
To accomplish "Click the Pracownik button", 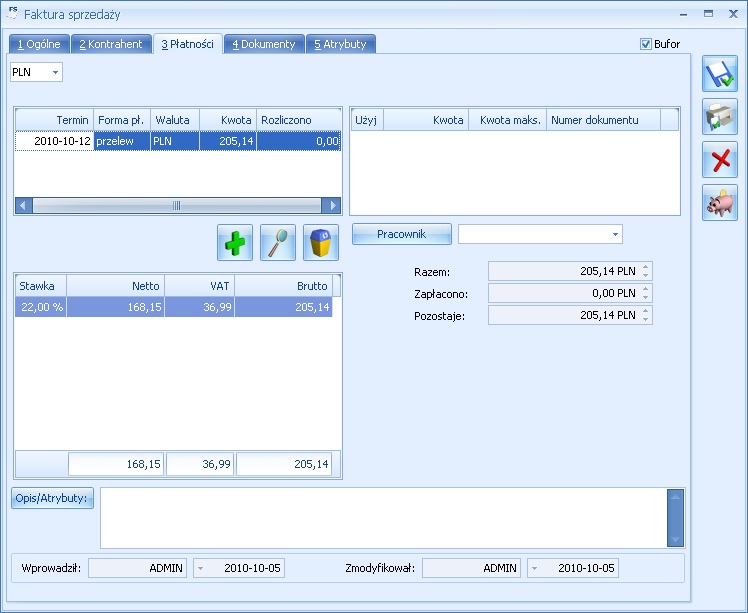I will point(402,234).
